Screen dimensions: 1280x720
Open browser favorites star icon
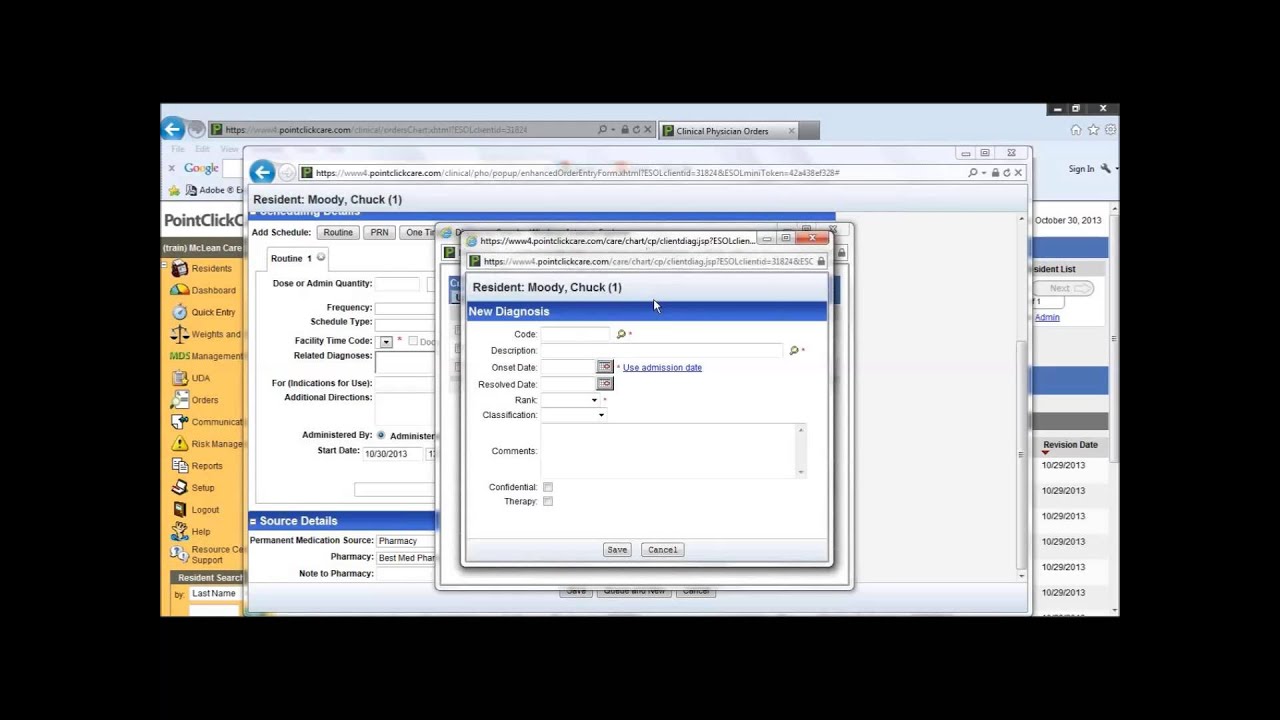tap(1093, 130)
